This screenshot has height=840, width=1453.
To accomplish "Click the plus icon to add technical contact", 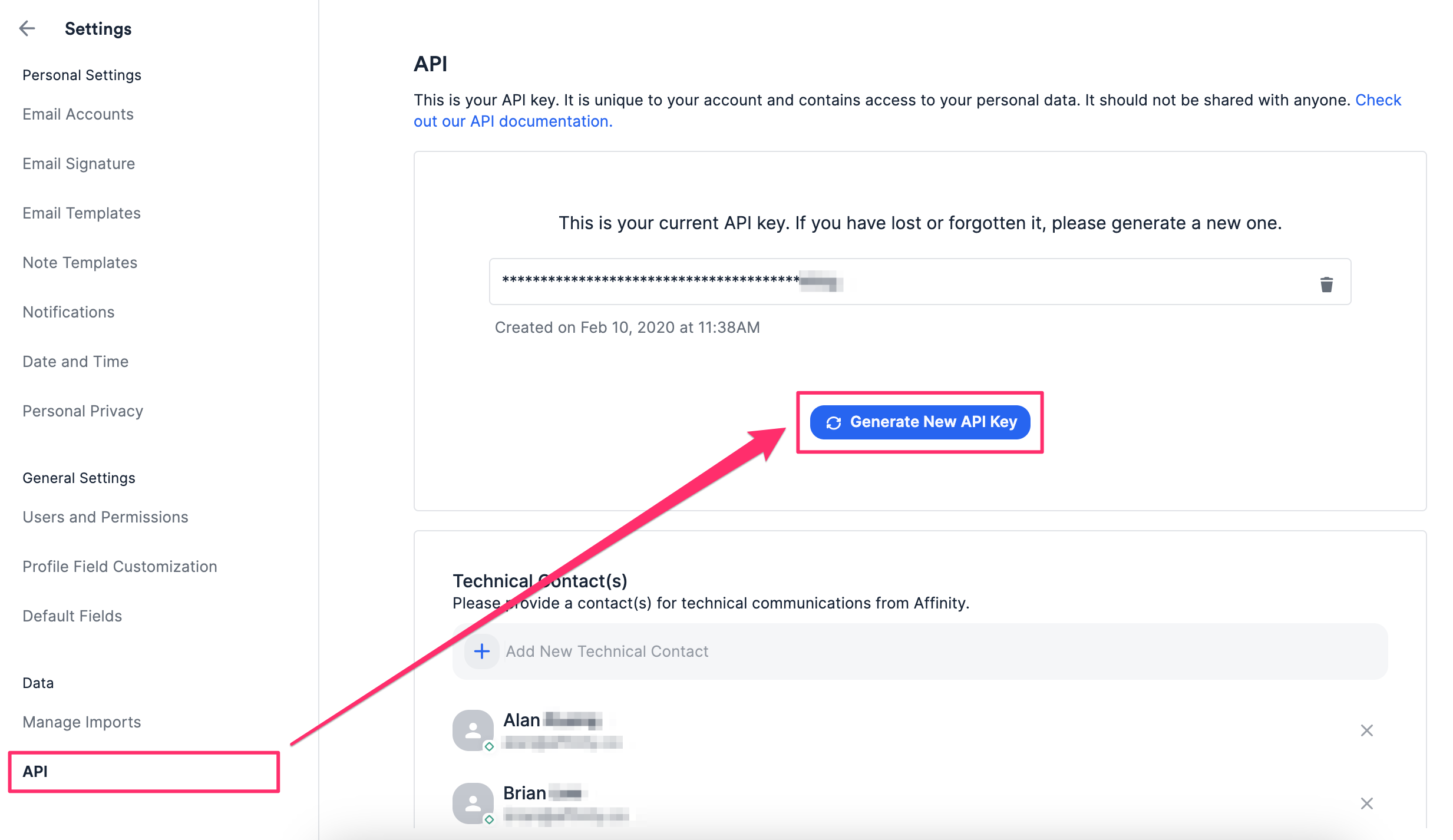I will coord(481,651).
